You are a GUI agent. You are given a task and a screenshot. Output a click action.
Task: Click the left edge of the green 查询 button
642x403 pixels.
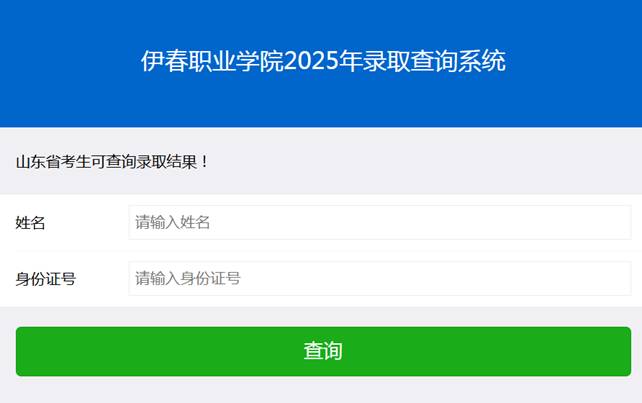coord(26,351)
